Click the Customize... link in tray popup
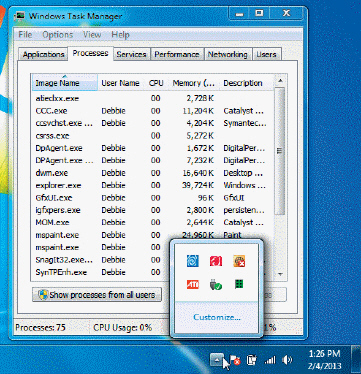 [217, 317]
